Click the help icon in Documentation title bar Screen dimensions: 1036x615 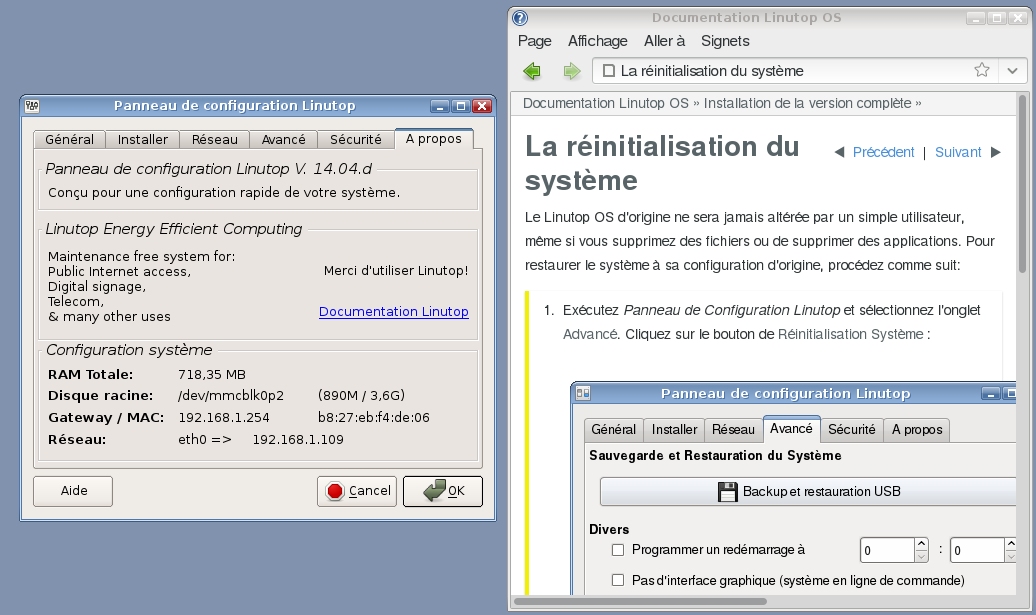(x=520, y=18)
